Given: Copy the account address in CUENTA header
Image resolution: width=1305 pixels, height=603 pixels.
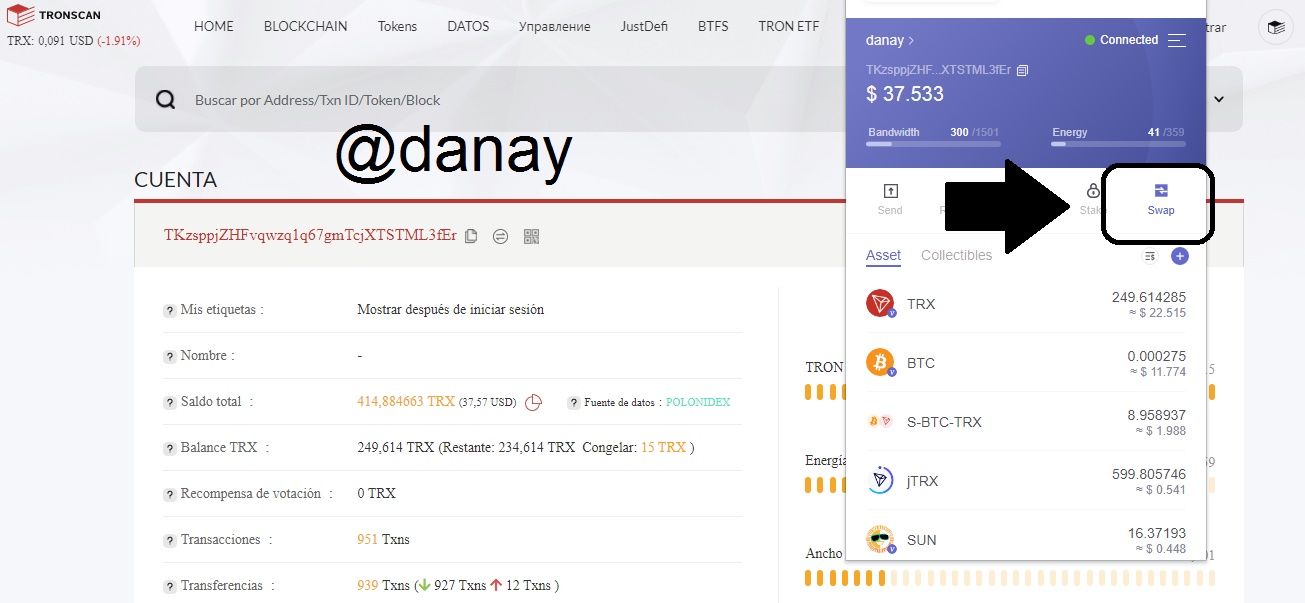Looking at the screenshot, I should pyautogui.click(x=471, y=236).
